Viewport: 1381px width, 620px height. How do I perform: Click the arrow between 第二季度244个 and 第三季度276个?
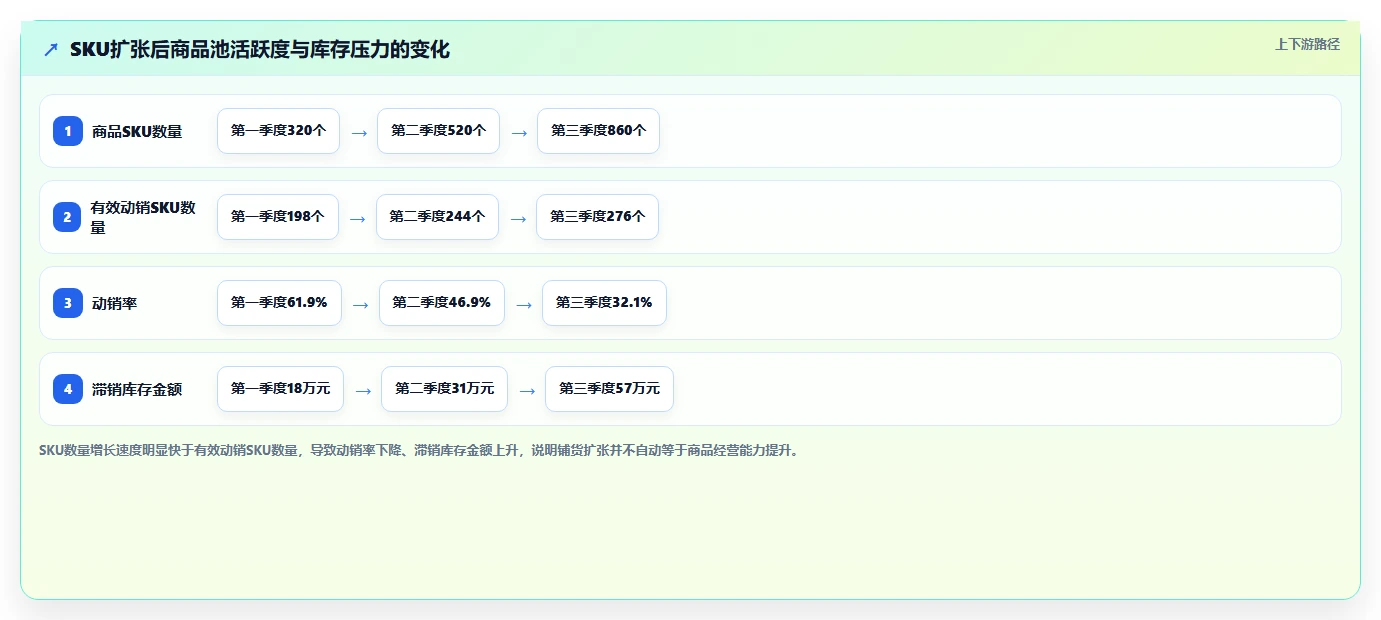518,218
